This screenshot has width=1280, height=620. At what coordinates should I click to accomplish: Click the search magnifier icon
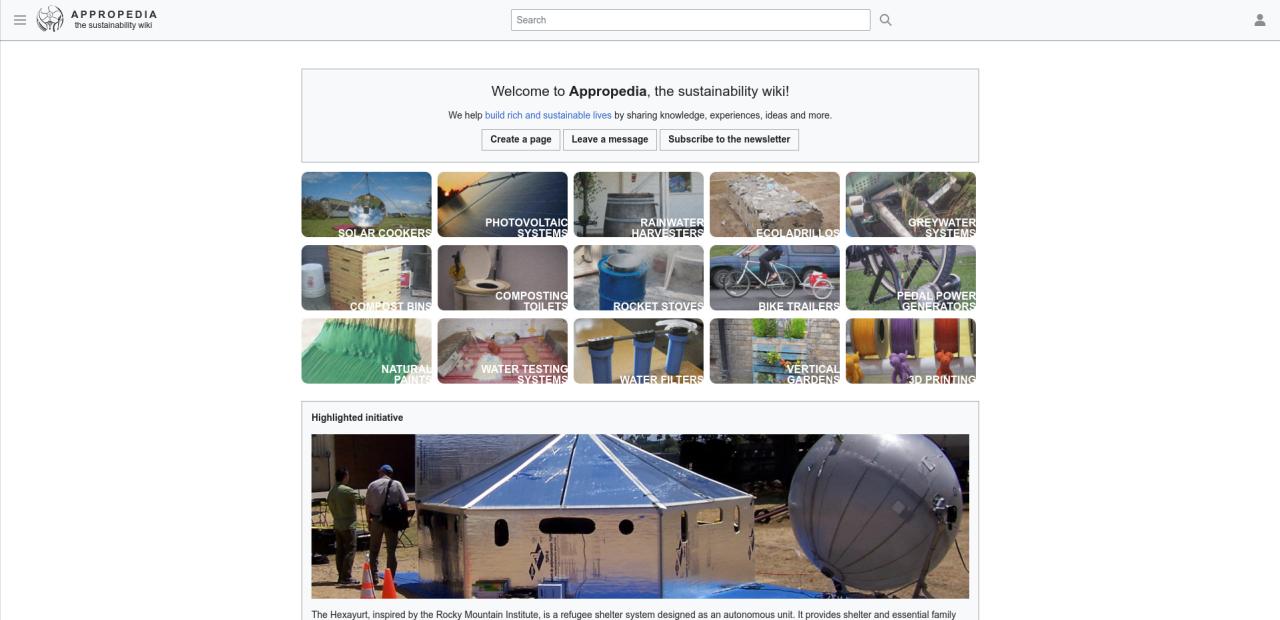[884, 19]
